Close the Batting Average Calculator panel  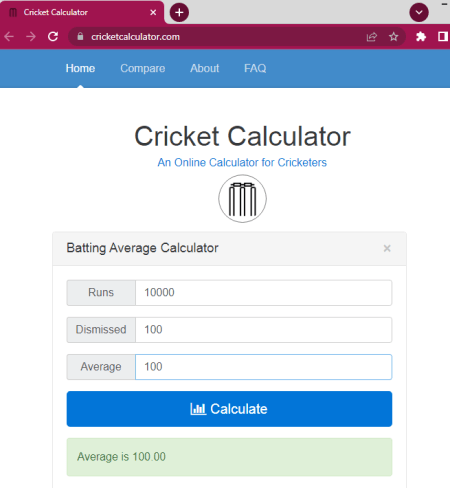(x=387, y=248)
